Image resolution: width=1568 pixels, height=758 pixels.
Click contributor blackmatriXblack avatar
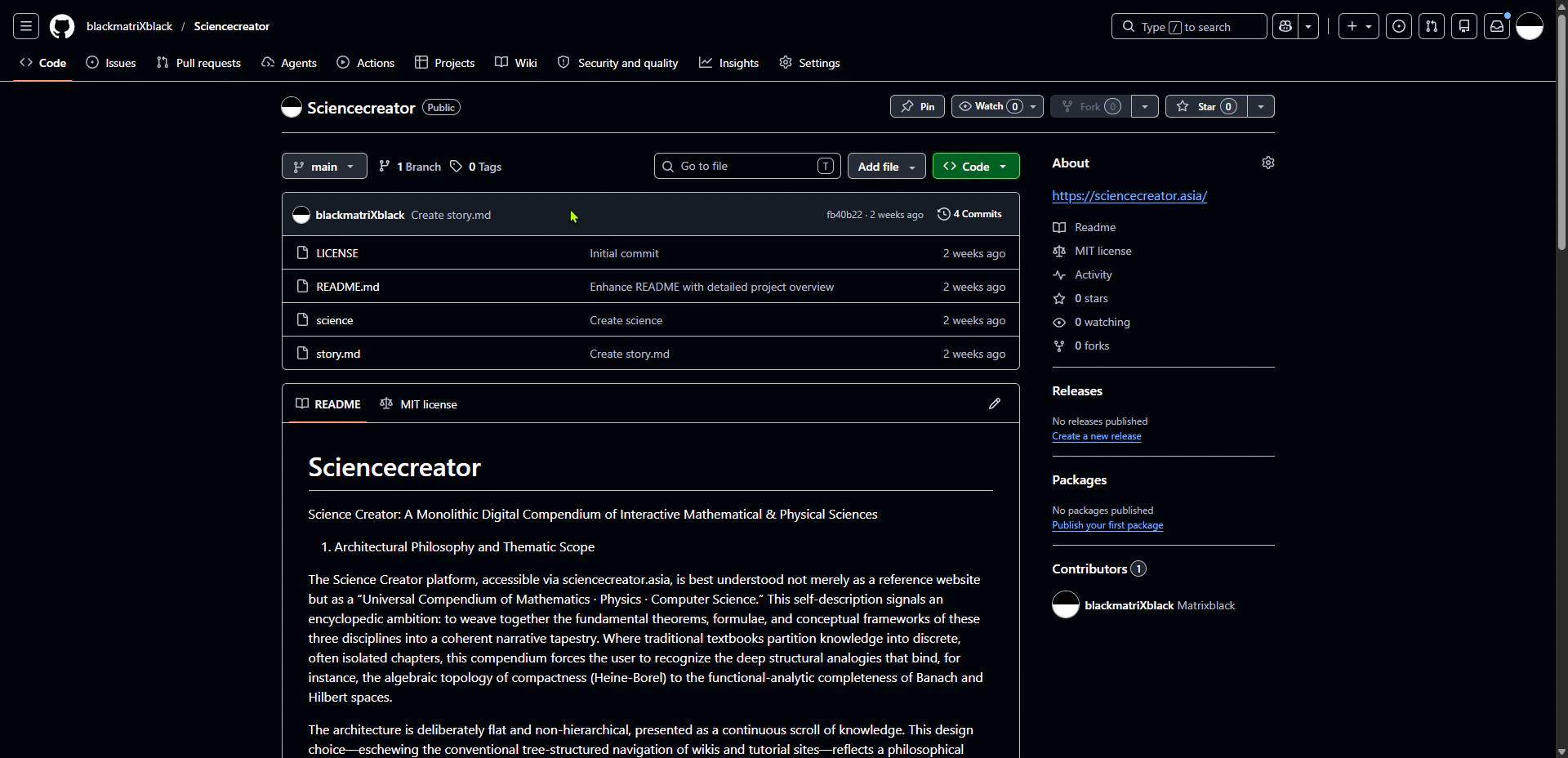pyautogui.click(x=1066, y=604)
